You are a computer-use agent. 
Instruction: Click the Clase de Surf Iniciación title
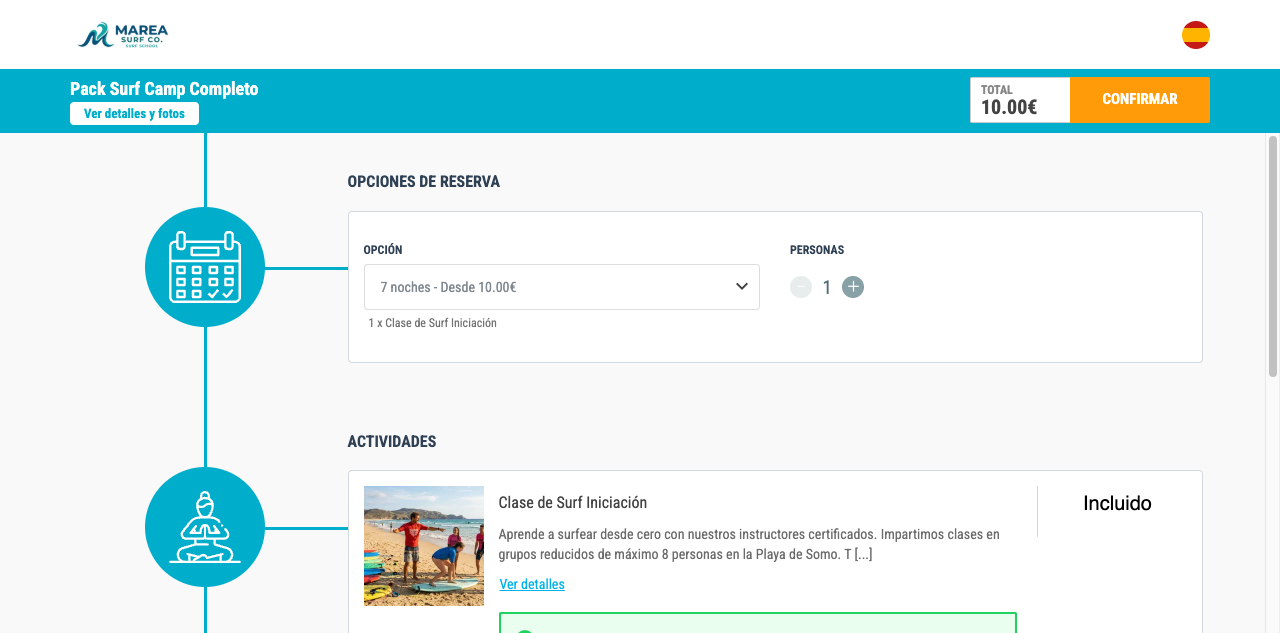(x=573, y=502)
